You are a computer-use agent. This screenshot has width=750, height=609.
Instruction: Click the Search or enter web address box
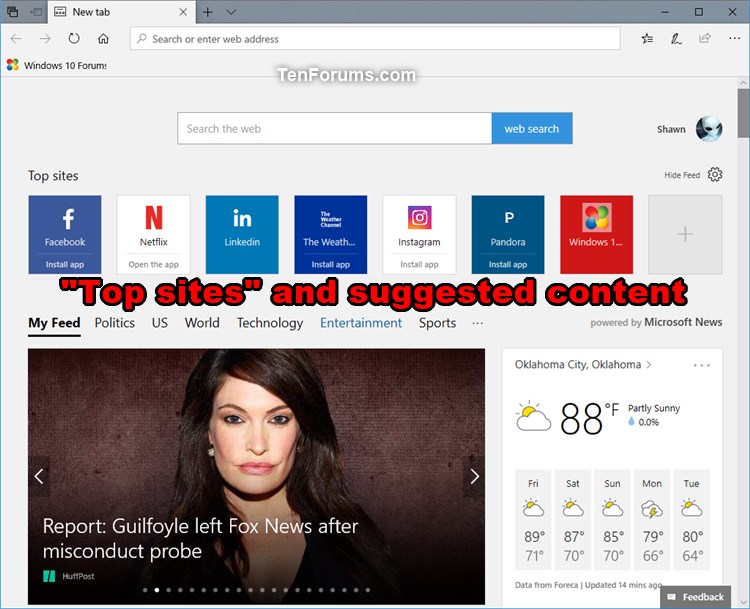[x=375, y=39]
